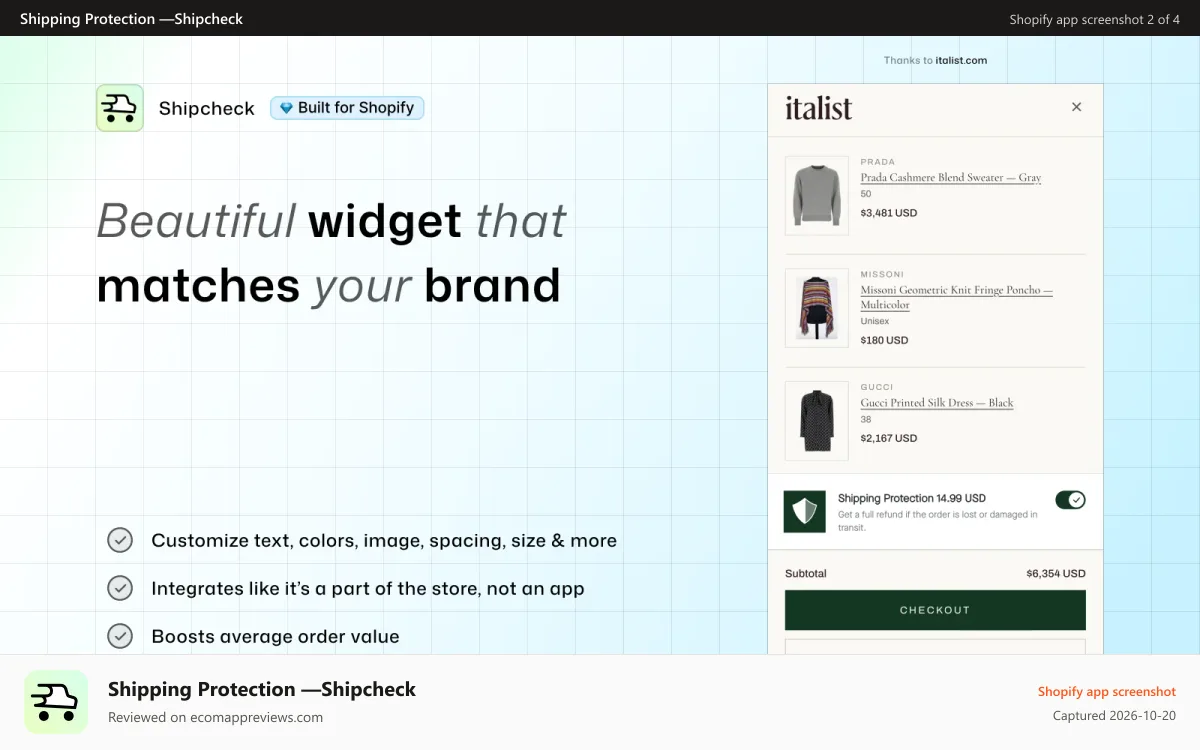Open Missoni Geometric Knit Fringe Poncho link
The width and height of the screenshot is (1200, 750).
(x=956, y=297)
